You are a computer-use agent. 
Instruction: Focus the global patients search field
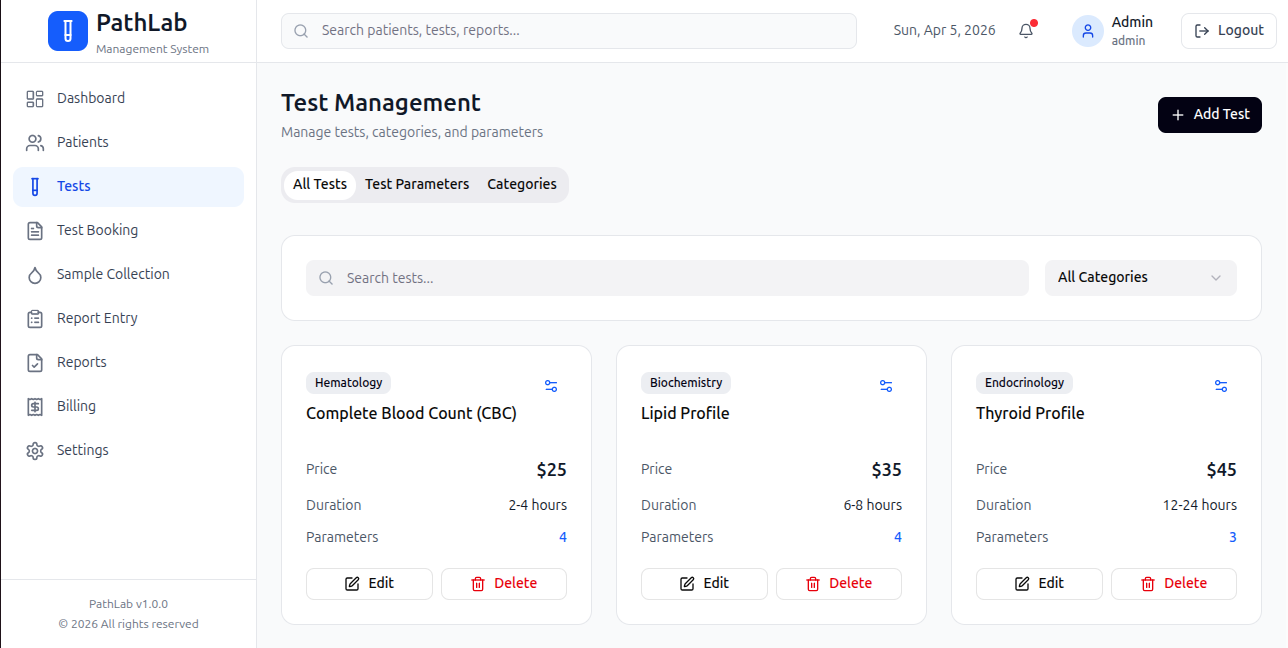click(569, 31)
